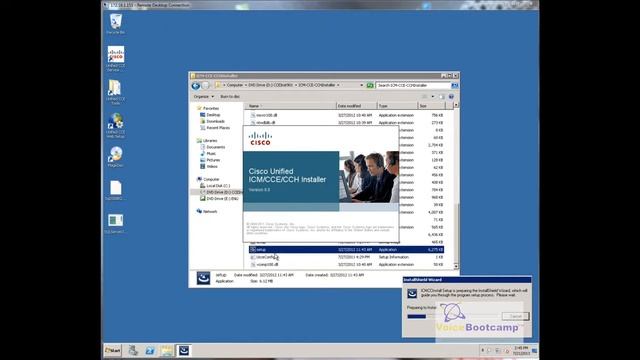
Task: Open address bar history dropdown arrow
Action: [x=362, y=85]
